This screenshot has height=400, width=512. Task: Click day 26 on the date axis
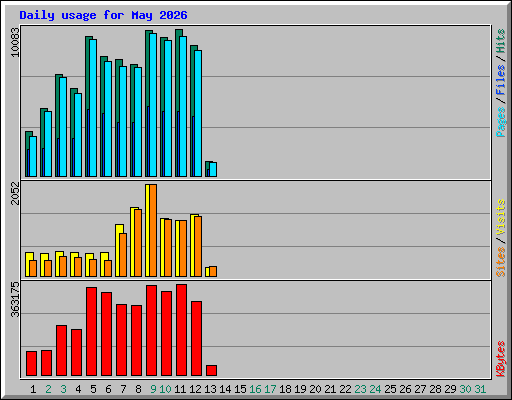coord(405,389)
